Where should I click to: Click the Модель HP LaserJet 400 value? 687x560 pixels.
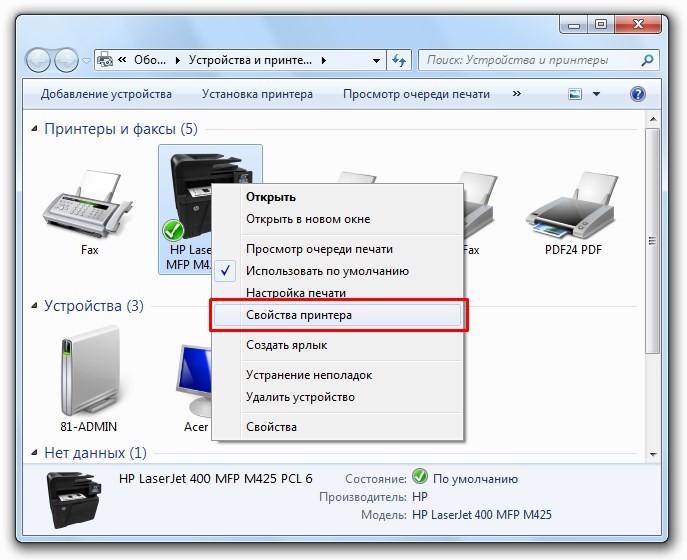(482, 515)
